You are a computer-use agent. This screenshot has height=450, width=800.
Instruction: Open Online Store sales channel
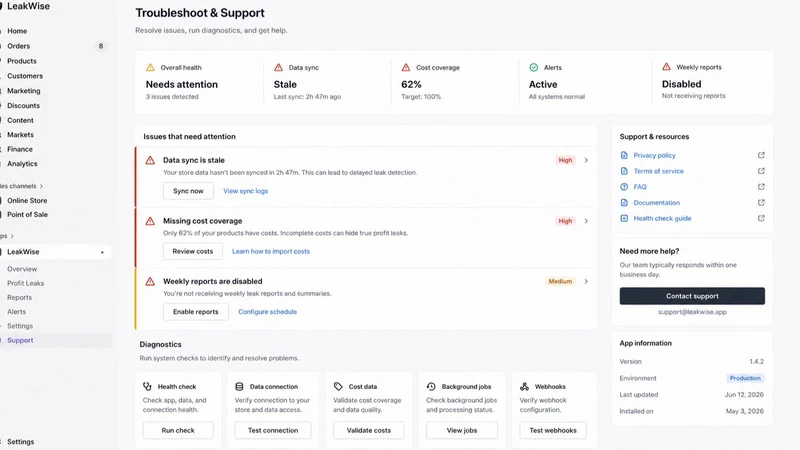pyautogui.click(x=27, y=201)
